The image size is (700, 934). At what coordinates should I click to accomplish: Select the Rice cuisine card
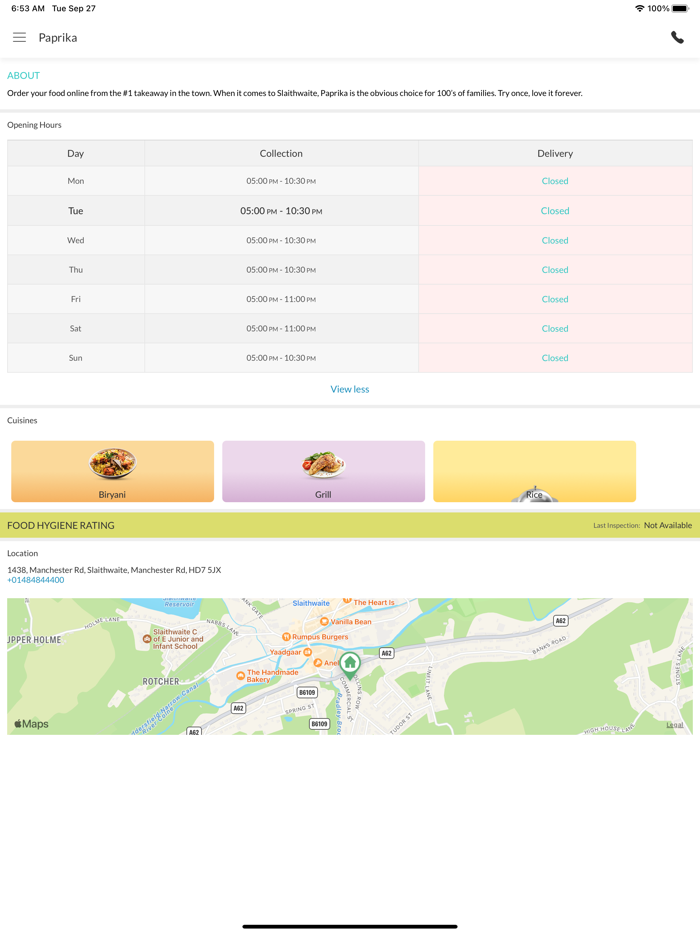coord(534,471)
